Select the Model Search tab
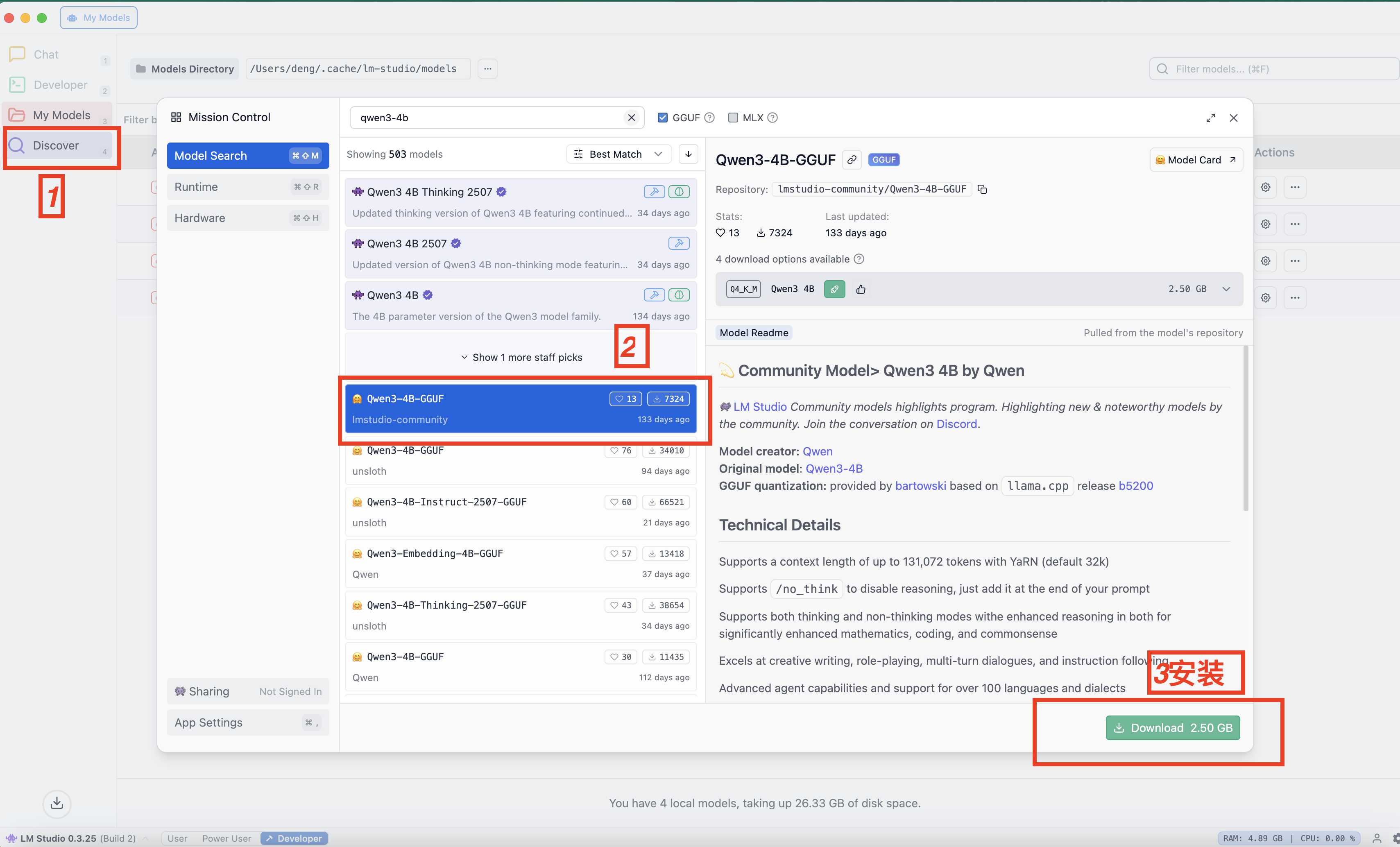 pos(248,156)
